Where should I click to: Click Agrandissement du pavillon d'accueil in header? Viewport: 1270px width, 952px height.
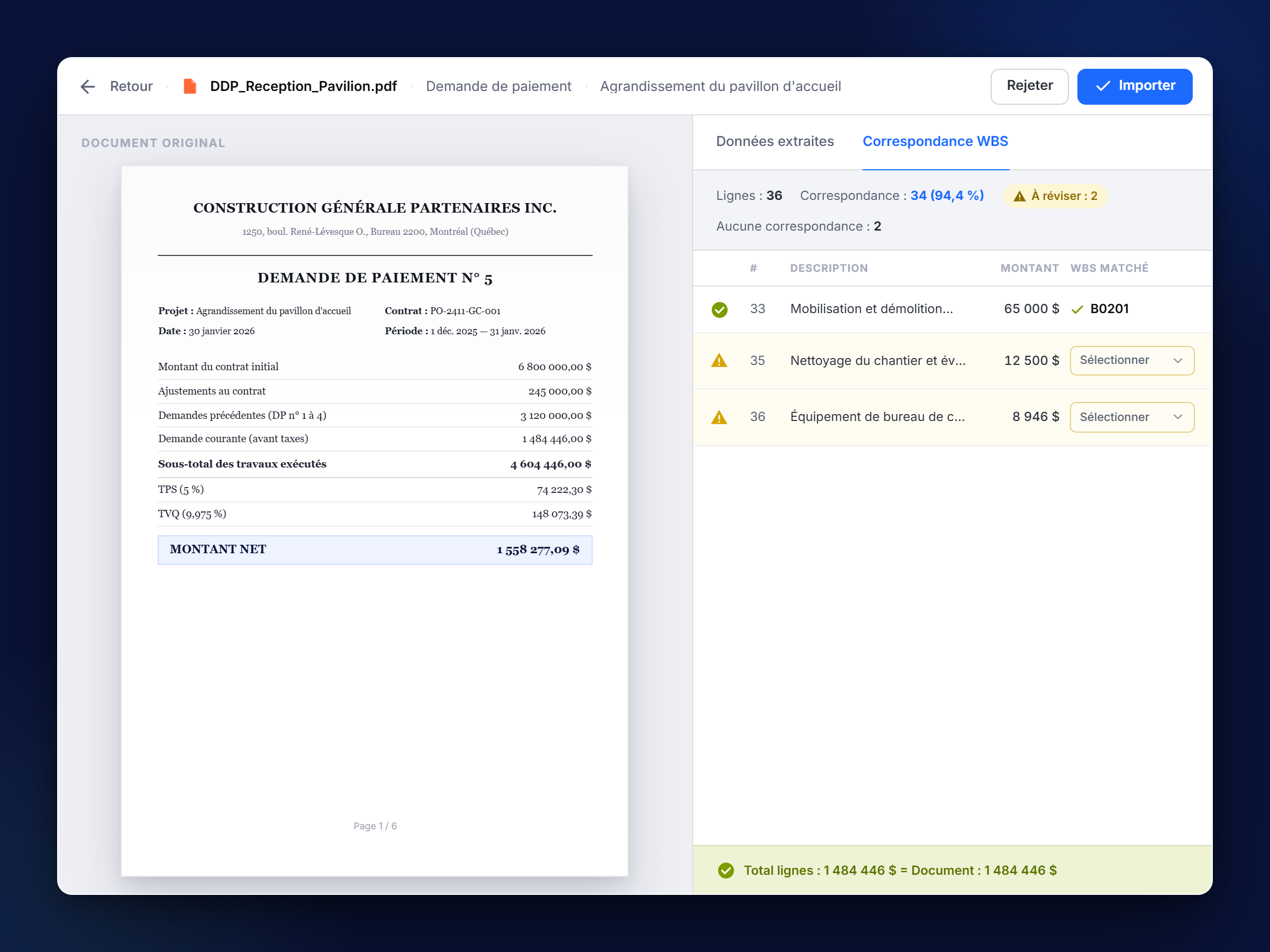pyautogui.click(x=721, y=87)
